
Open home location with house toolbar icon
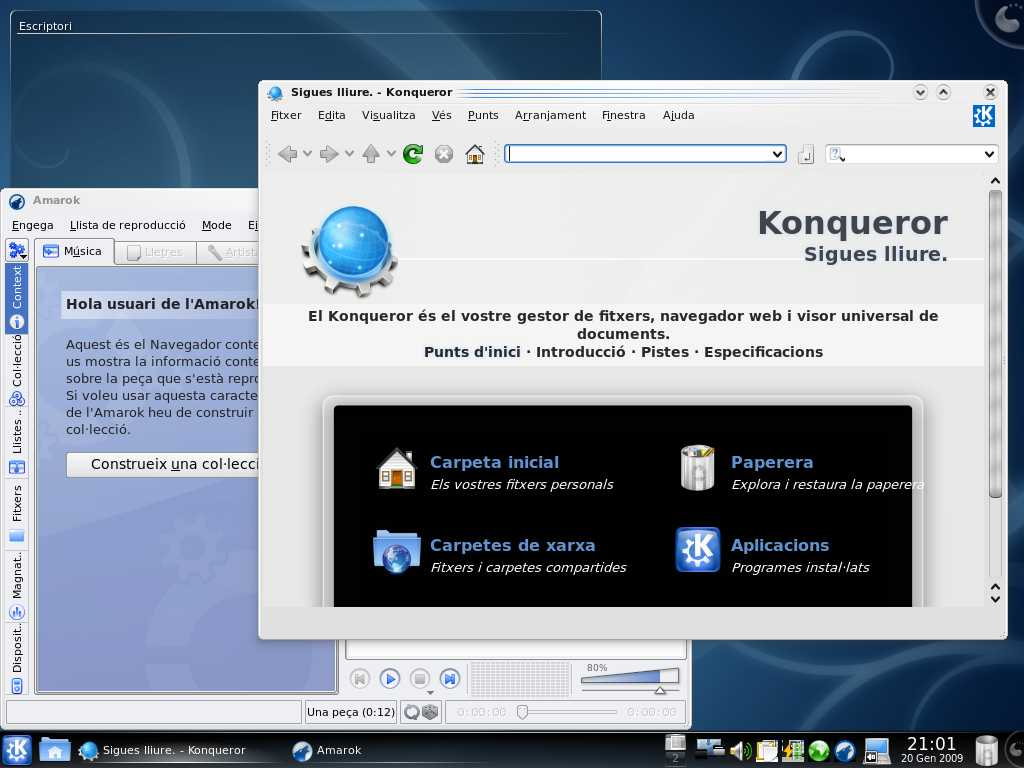click(x=475, y=154)
